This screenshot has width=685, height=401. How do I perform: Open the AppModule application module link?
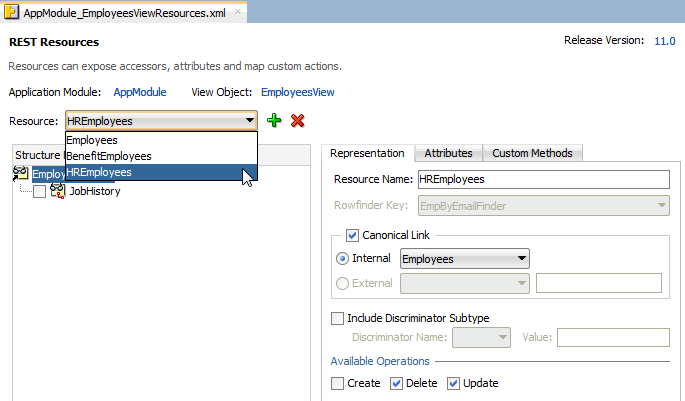[140, 93]
